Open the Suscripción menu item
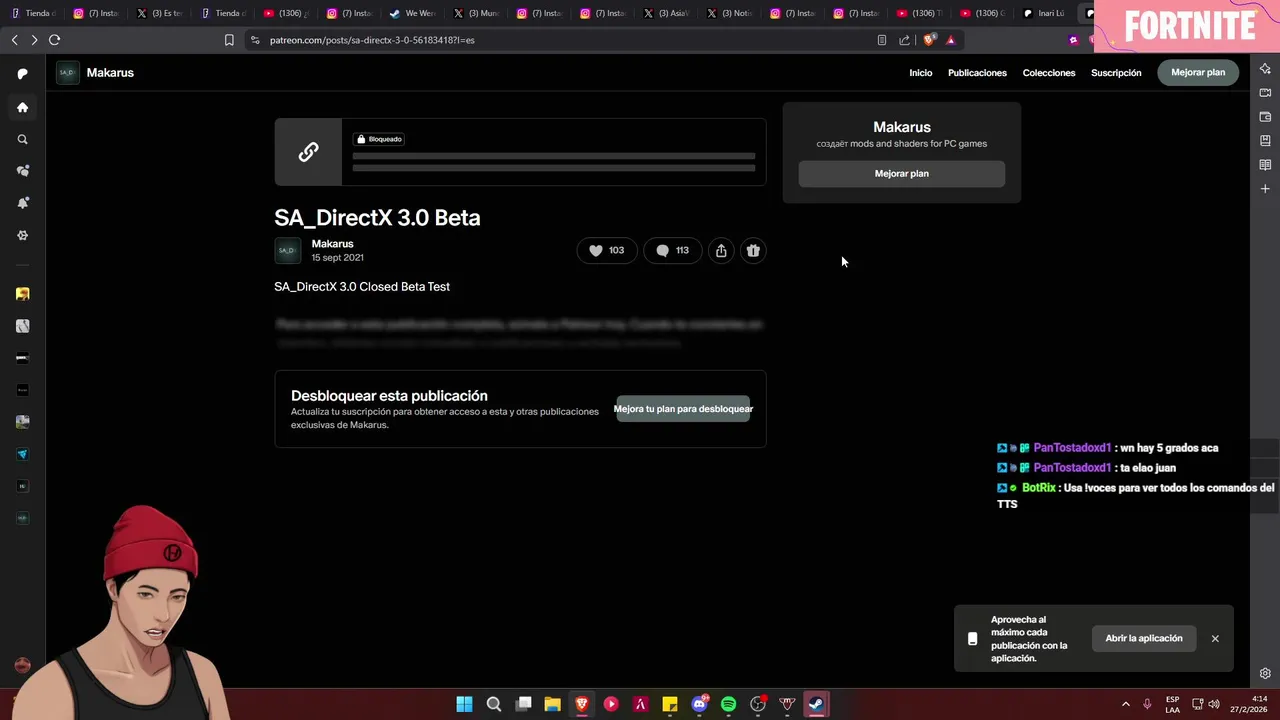 (x=1116, y=73)
